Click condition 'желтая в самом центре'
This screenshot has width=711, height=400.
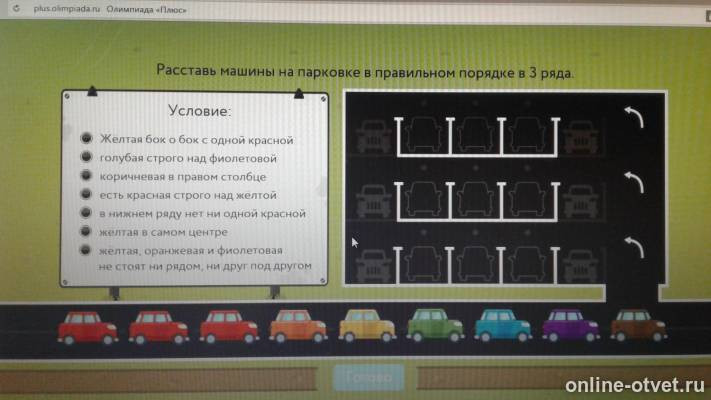click(163, 232)
